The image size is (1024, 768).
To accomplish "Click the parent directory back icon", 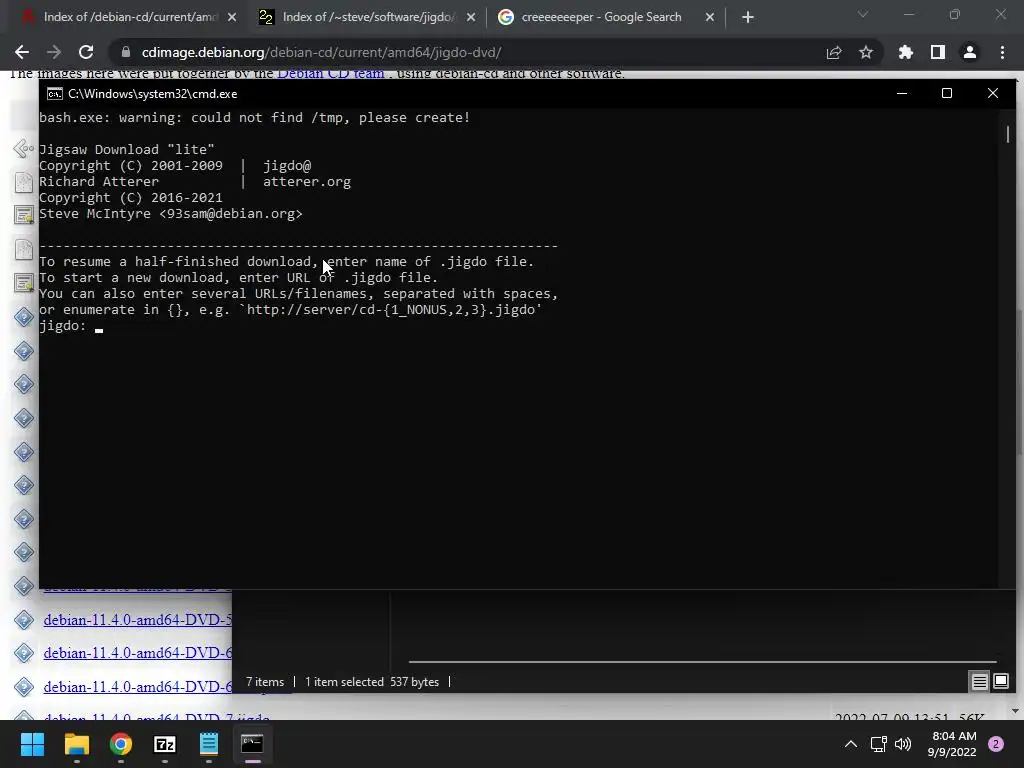I will [x=24, y=149].
